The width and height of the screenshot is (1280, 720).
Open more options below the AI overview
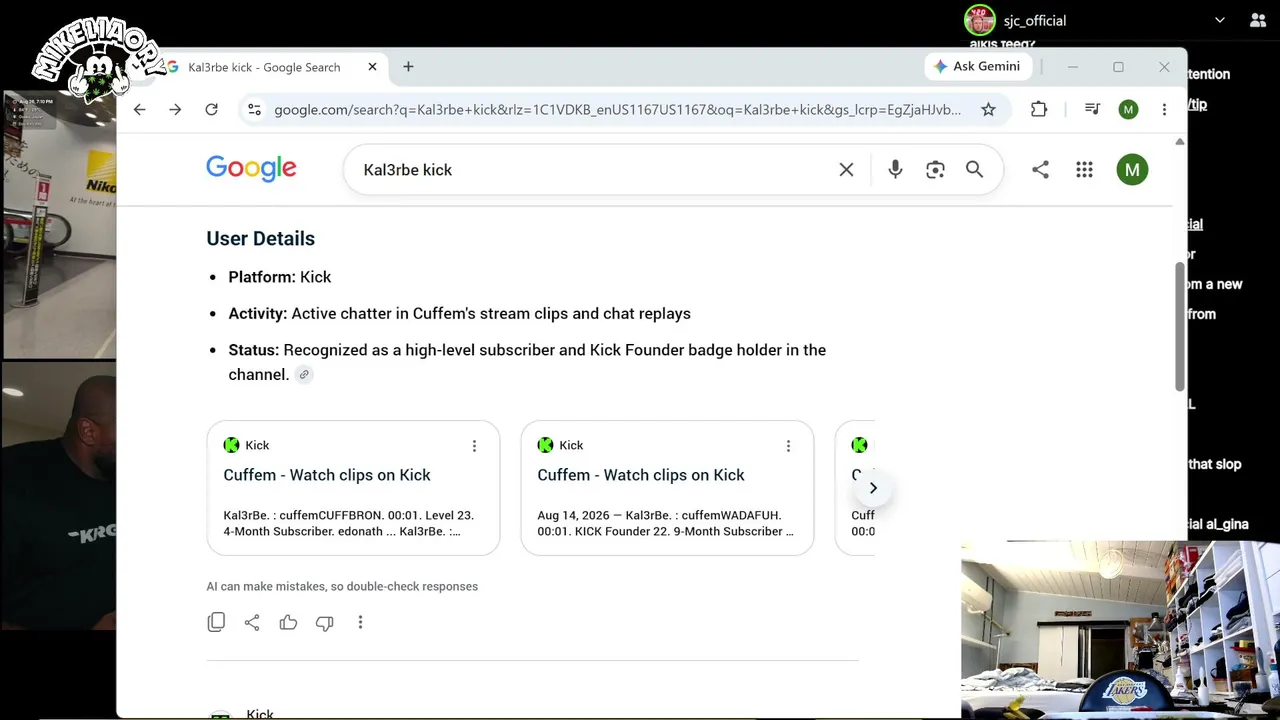pos(360,622)
